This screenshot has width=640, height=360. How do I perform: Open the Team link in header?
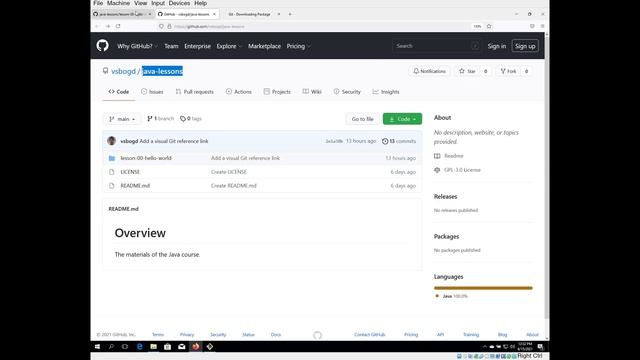point(171,46)
